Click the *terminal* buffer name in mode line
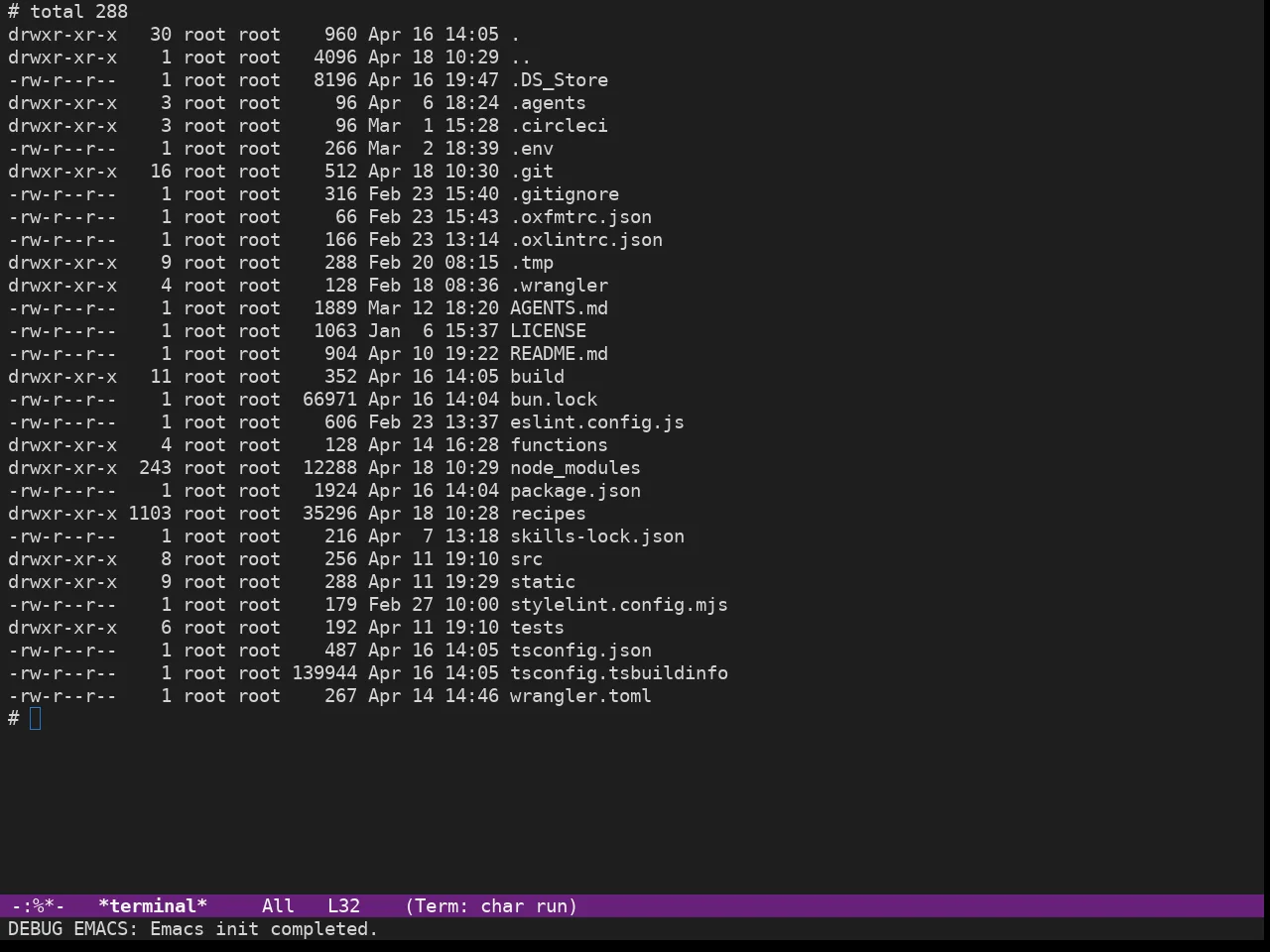 click(153, 906)
